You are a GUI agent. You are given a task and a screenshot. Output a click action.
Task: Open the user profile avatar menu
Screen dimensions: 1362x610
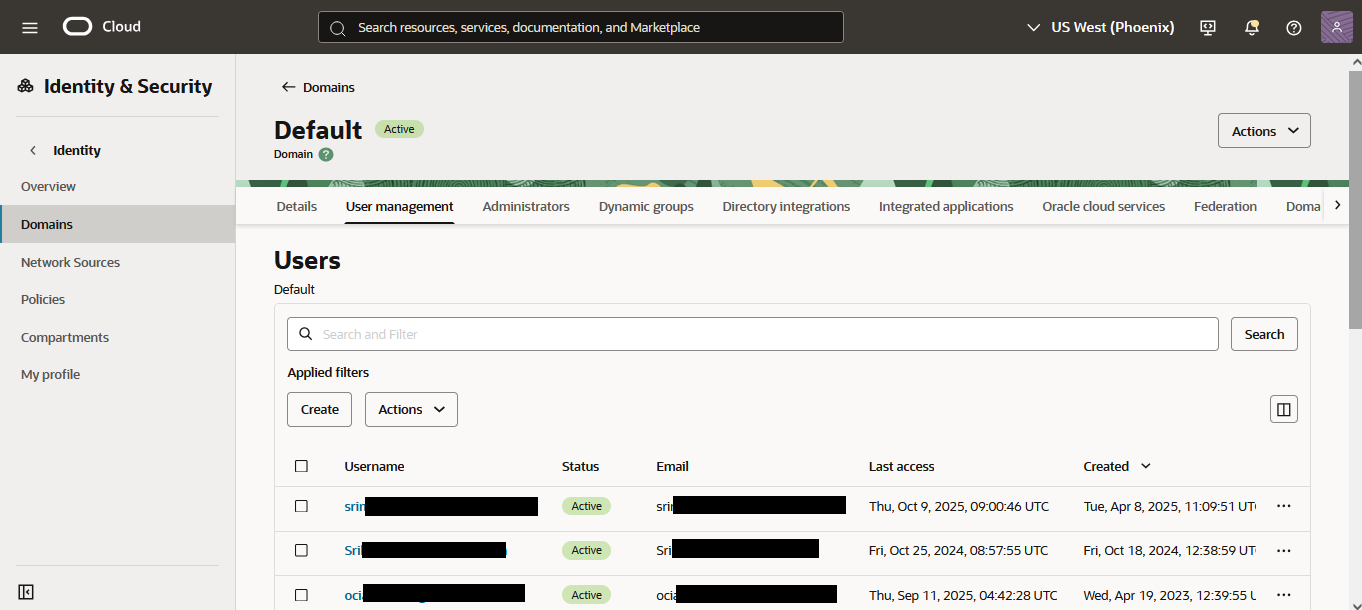[1337, 27]
